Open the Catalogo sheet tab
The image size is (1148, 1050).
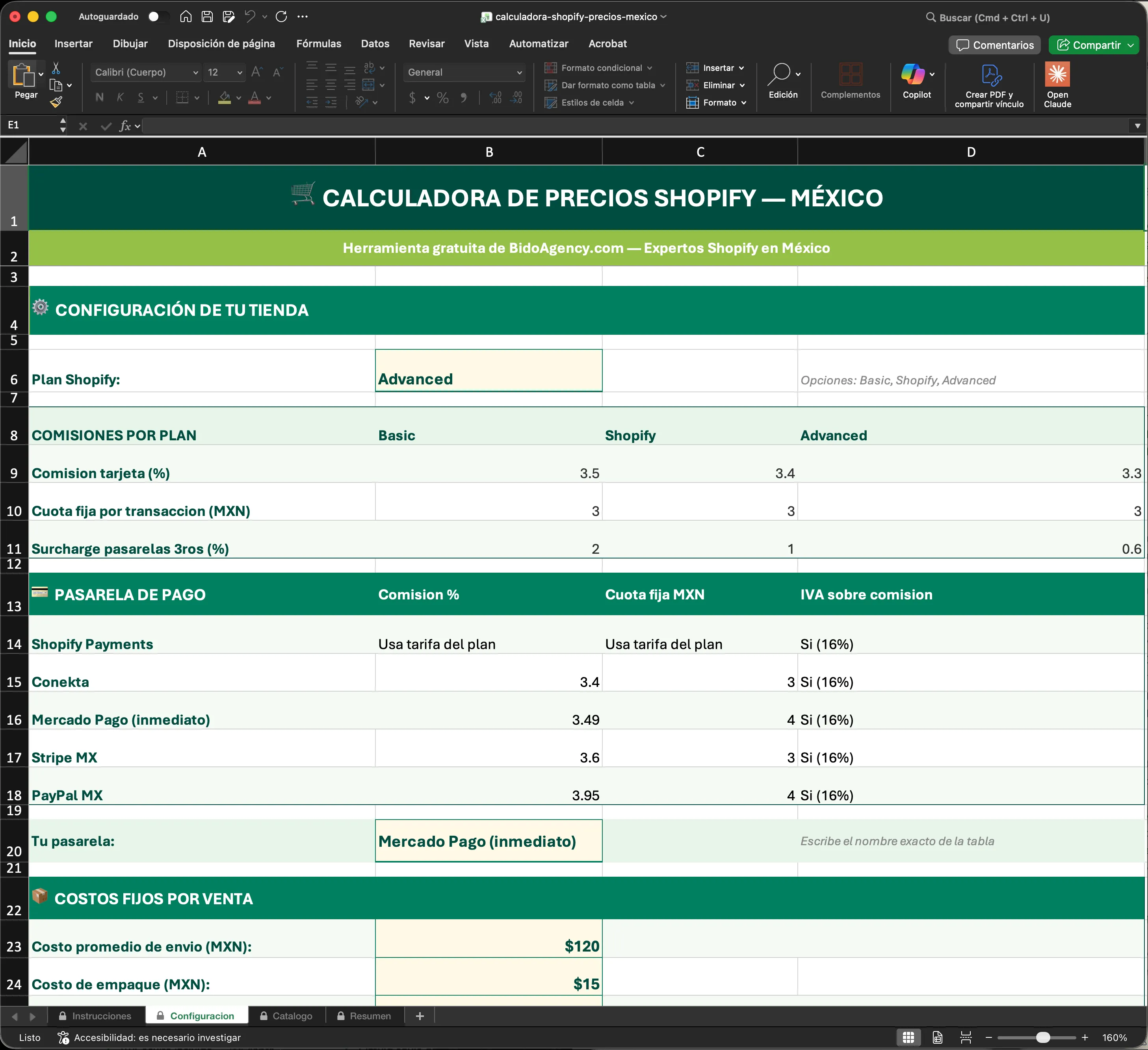(292, 1016)
